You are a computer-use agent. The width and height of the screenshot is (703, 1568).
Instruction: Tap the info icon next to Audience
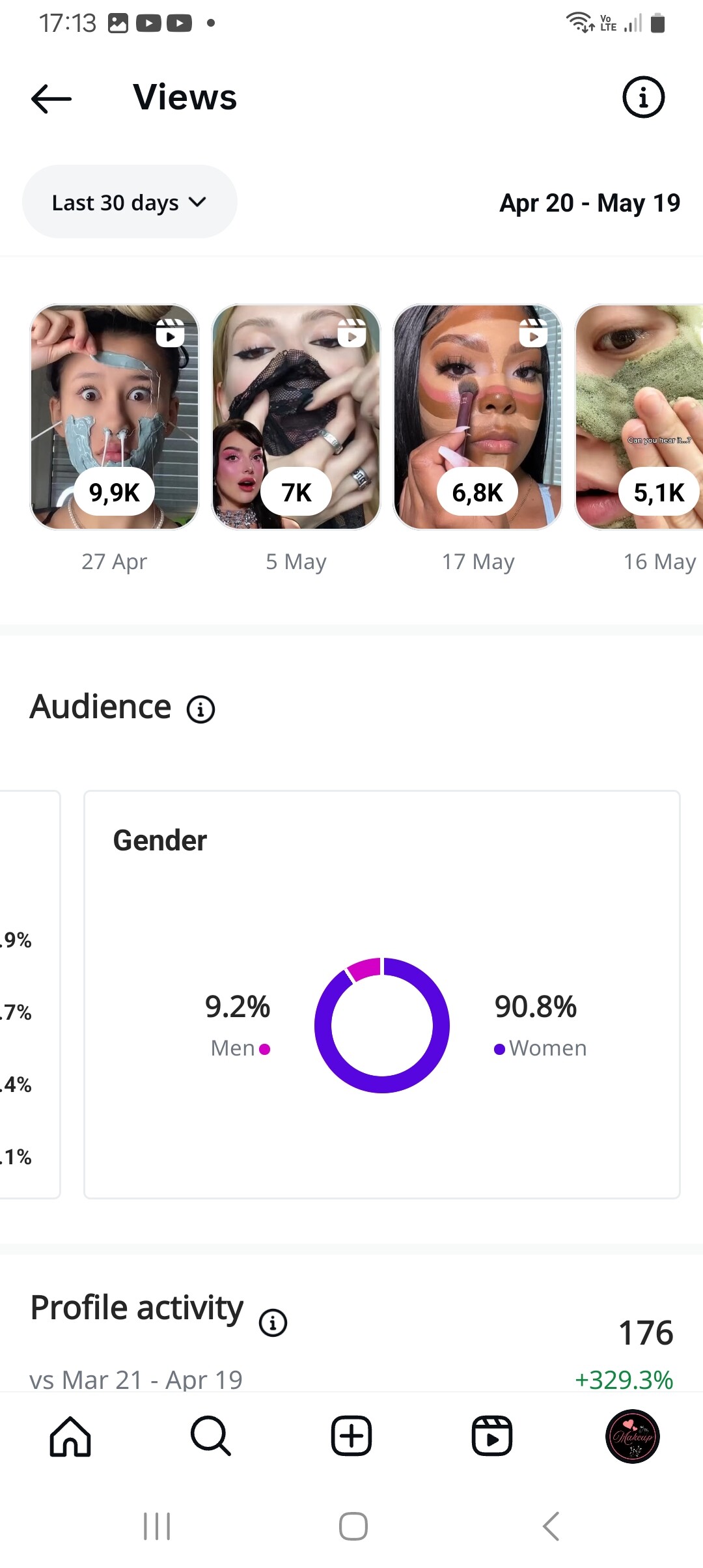[200, 709]
